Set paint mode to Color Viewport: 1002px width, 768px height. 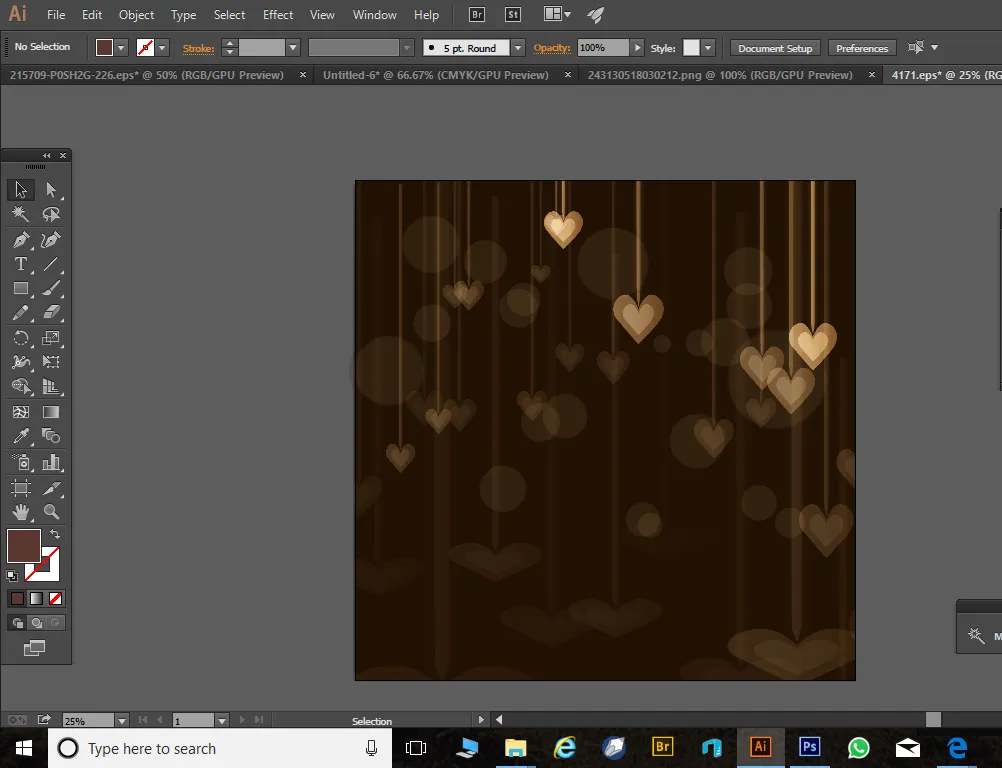(17, 599)
